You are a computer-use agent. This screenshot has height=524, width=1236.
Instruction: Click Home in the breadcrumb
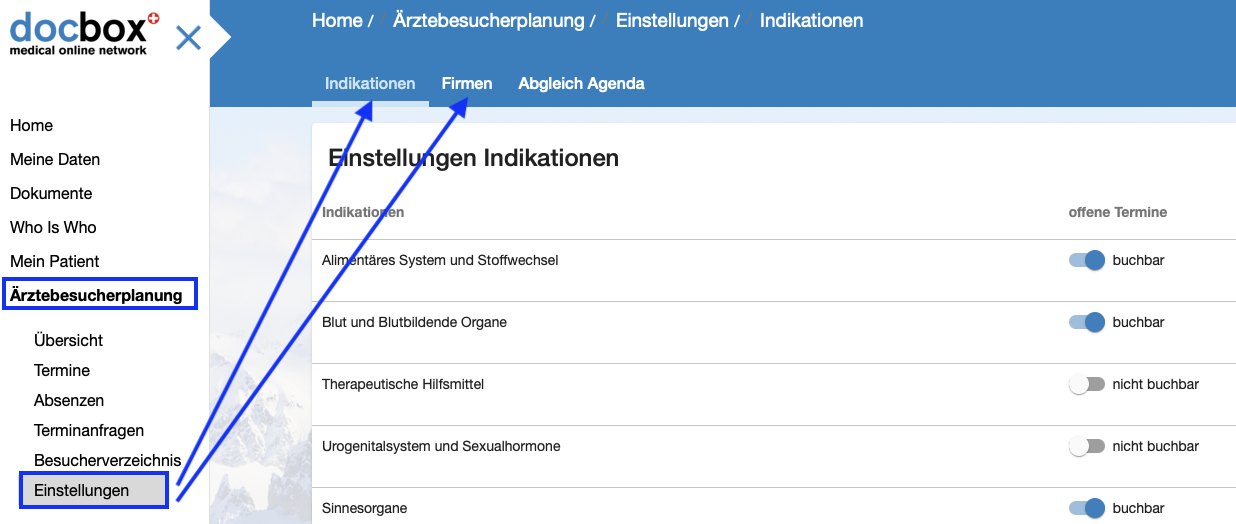(x=337, y=21)
